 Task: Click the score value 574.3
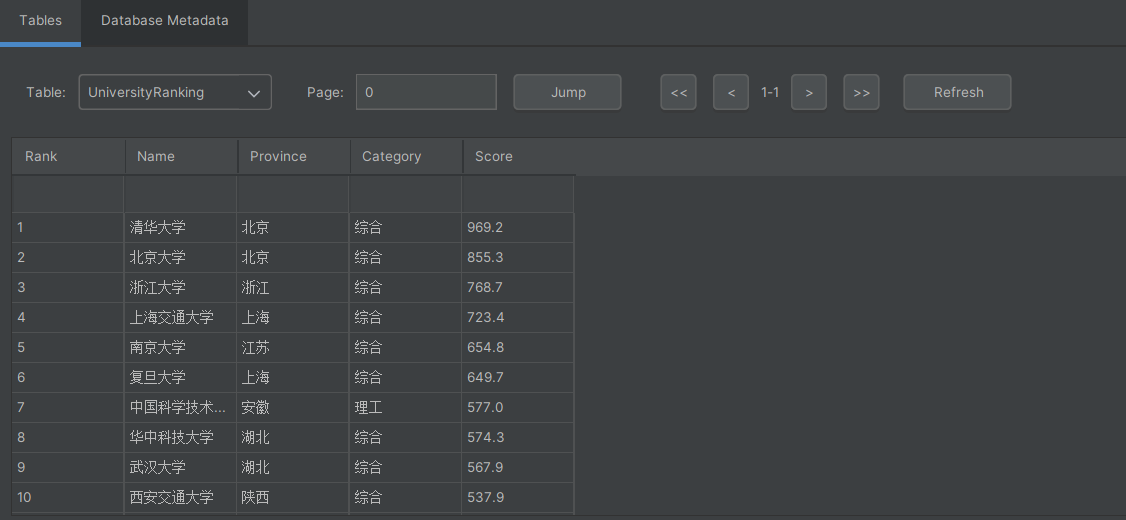point(518,437)
